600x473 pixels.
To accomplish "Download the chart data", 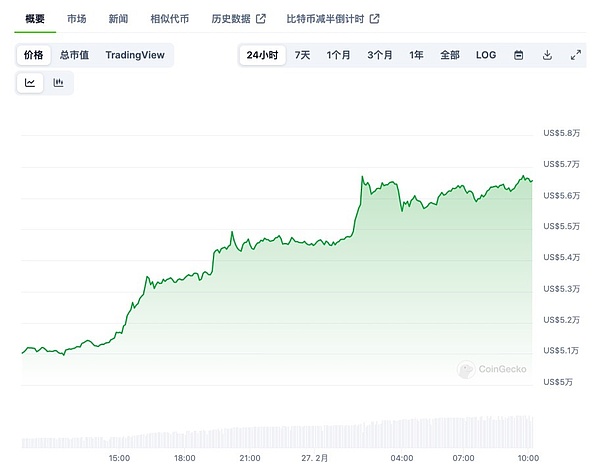I will (547, 55).
